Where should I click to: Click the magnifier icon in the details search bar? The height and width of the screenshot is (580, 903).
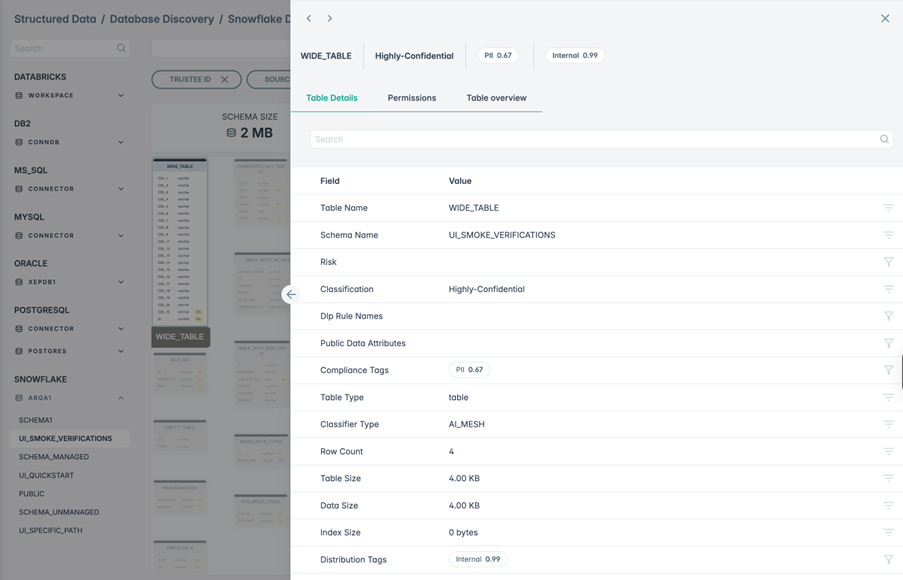[884, 140]
